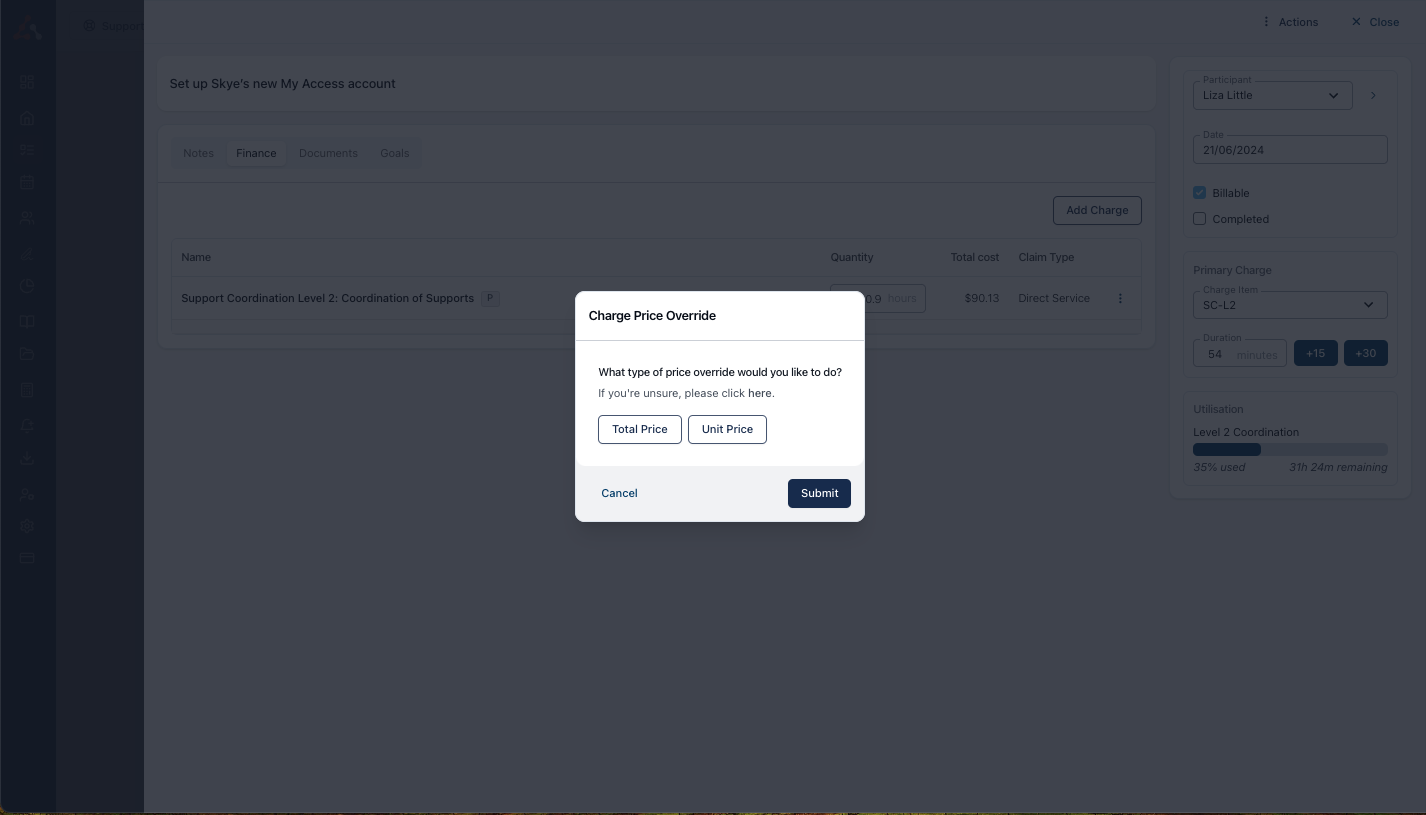Click the Level 2 Coordination utilisation bar
1426x815 pixels.
tap(1290, 450)
